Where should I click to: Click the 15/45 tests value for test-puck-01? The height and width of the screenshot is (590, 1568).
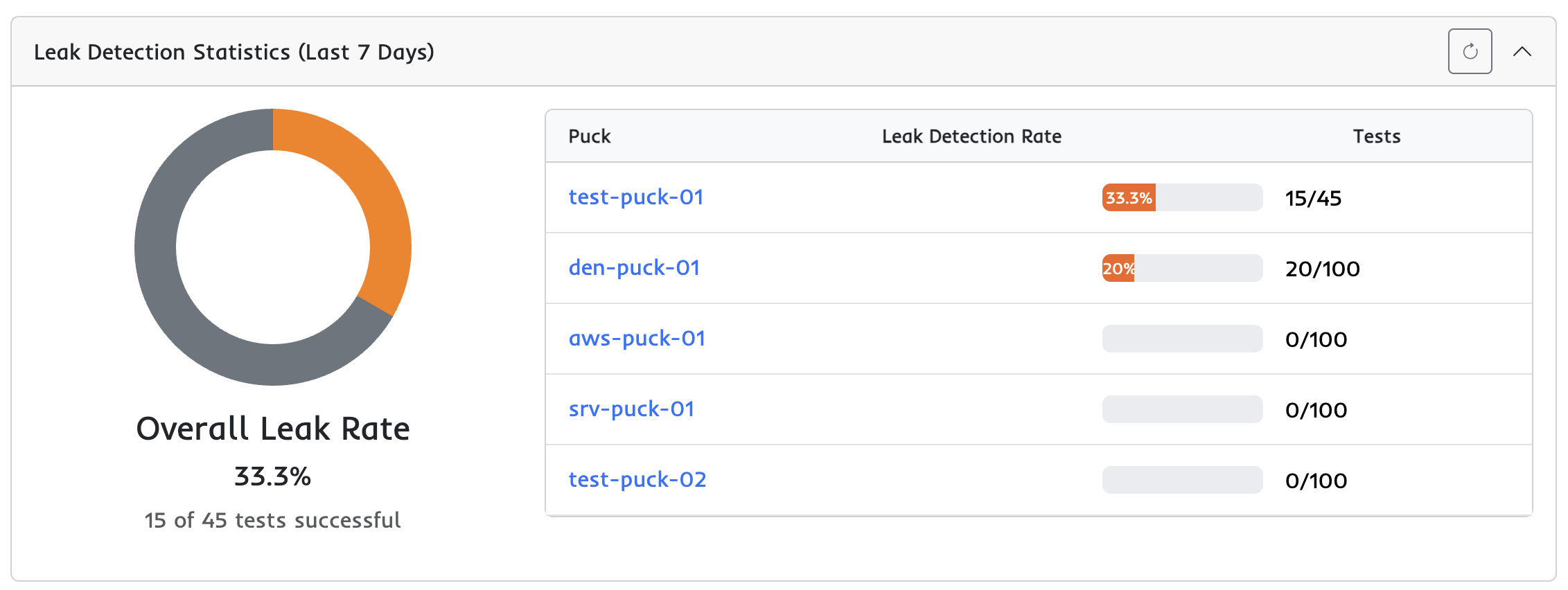(x=1312, y=197)
